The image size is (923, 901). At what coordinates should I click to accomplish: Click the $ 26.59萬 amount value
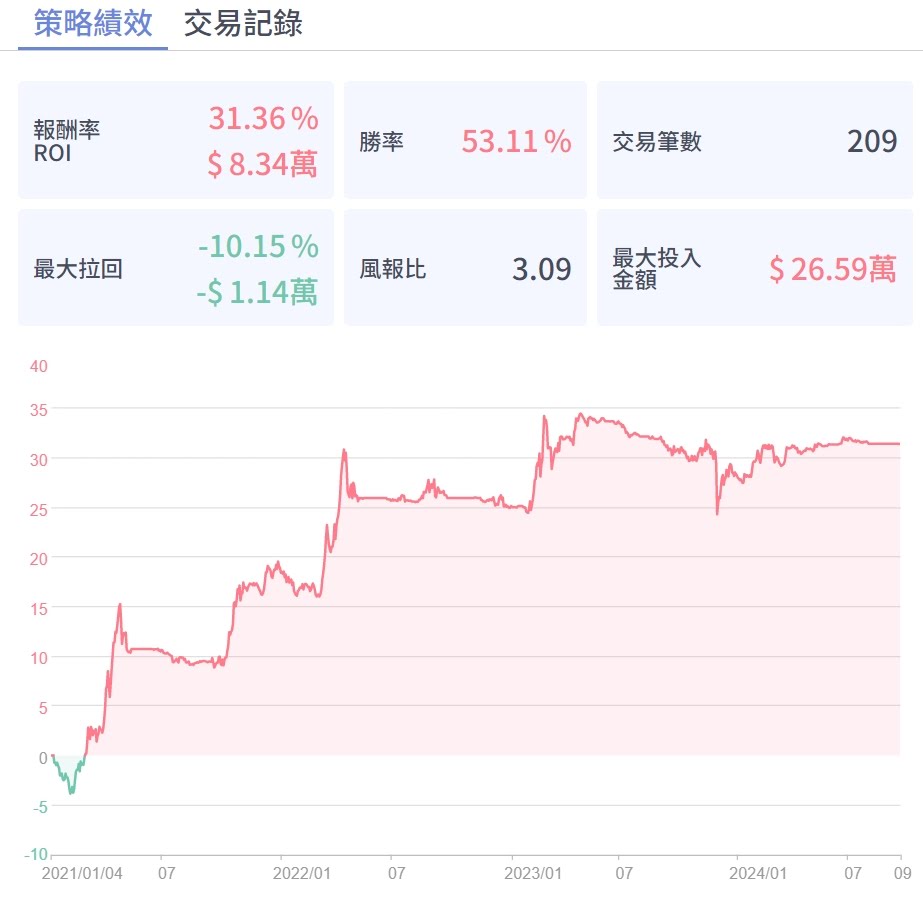point(833,270)
